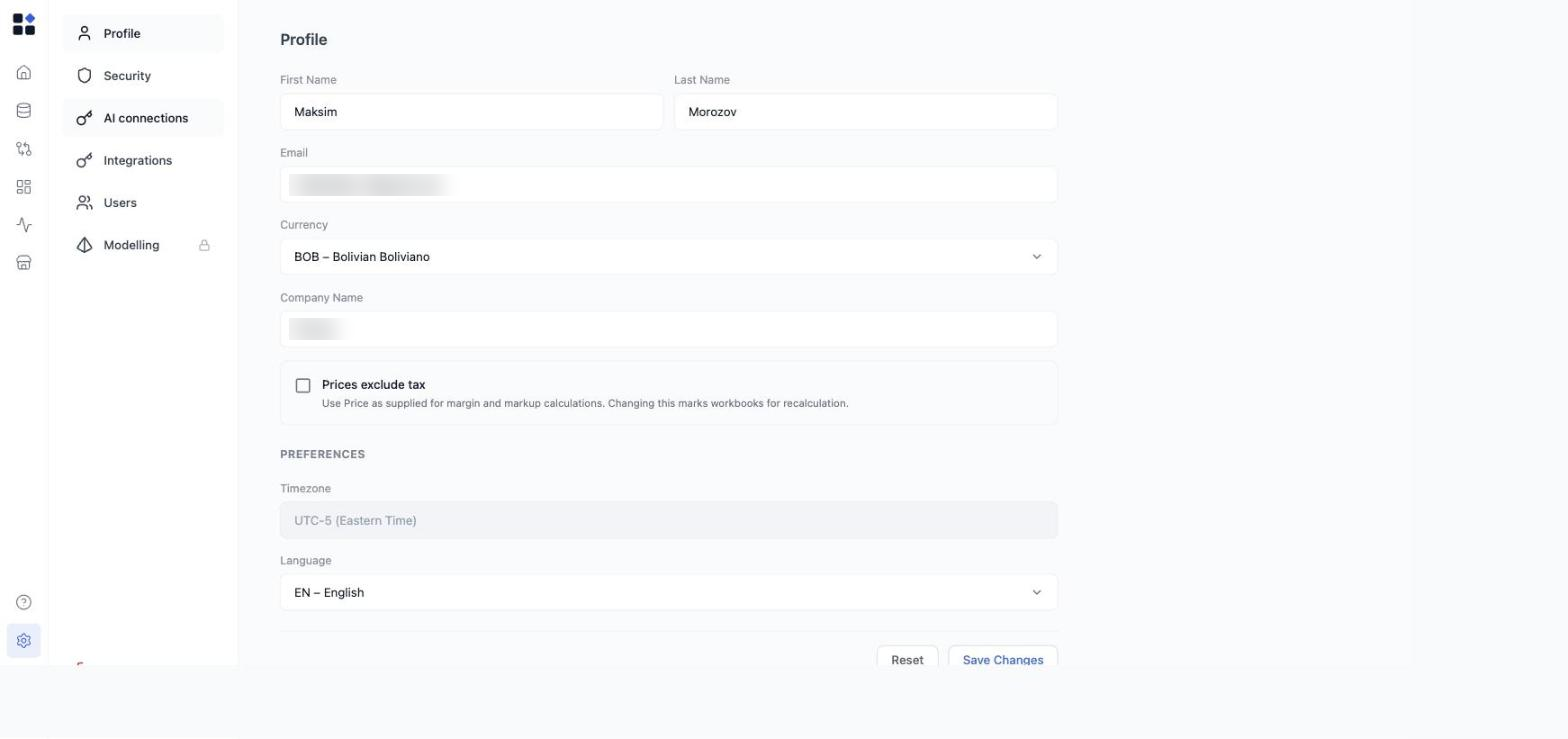Open the database icon in the left rail
Screen dimensions: 1568x739
tap(24, 111)
